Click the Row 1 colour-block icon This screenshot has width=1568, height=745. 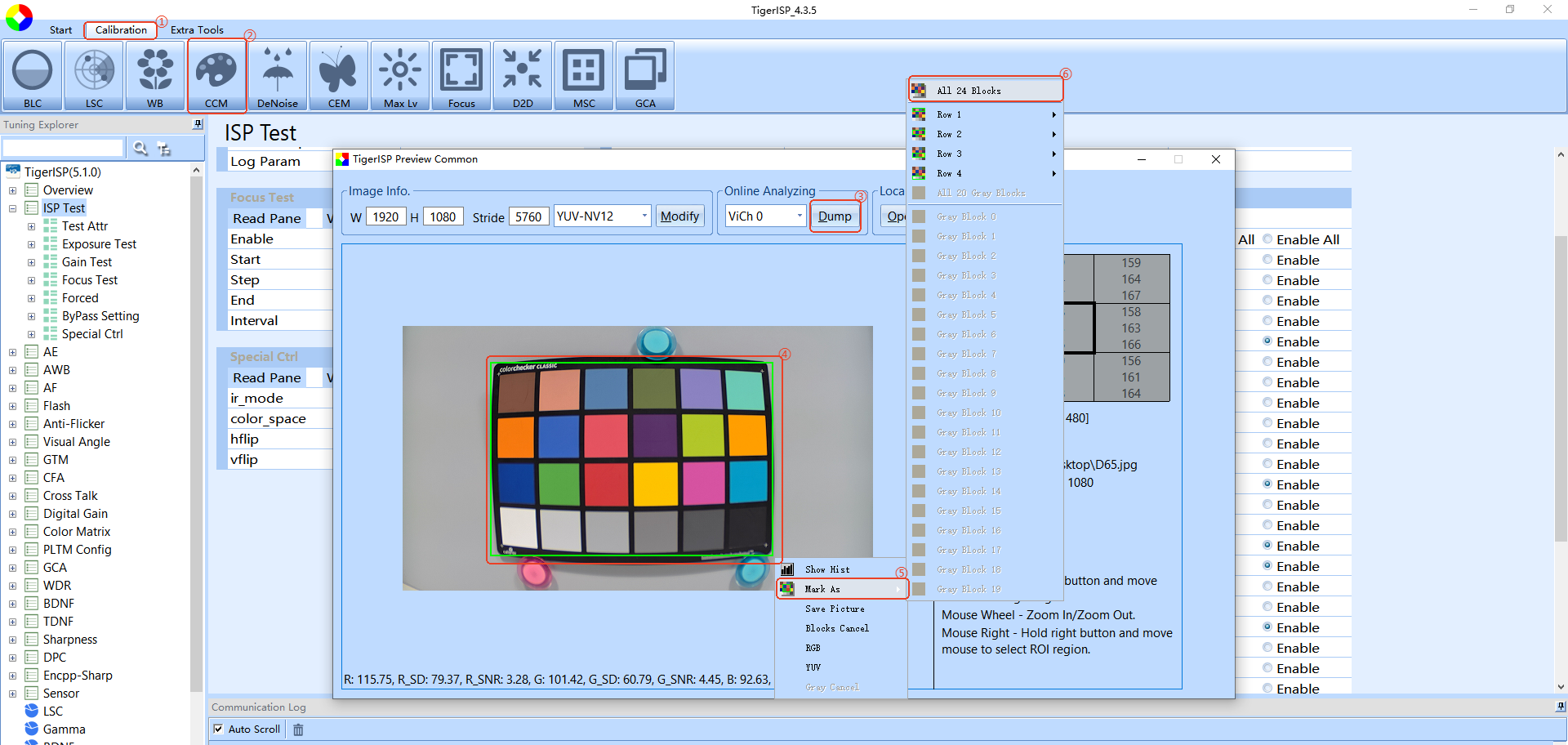919,114
